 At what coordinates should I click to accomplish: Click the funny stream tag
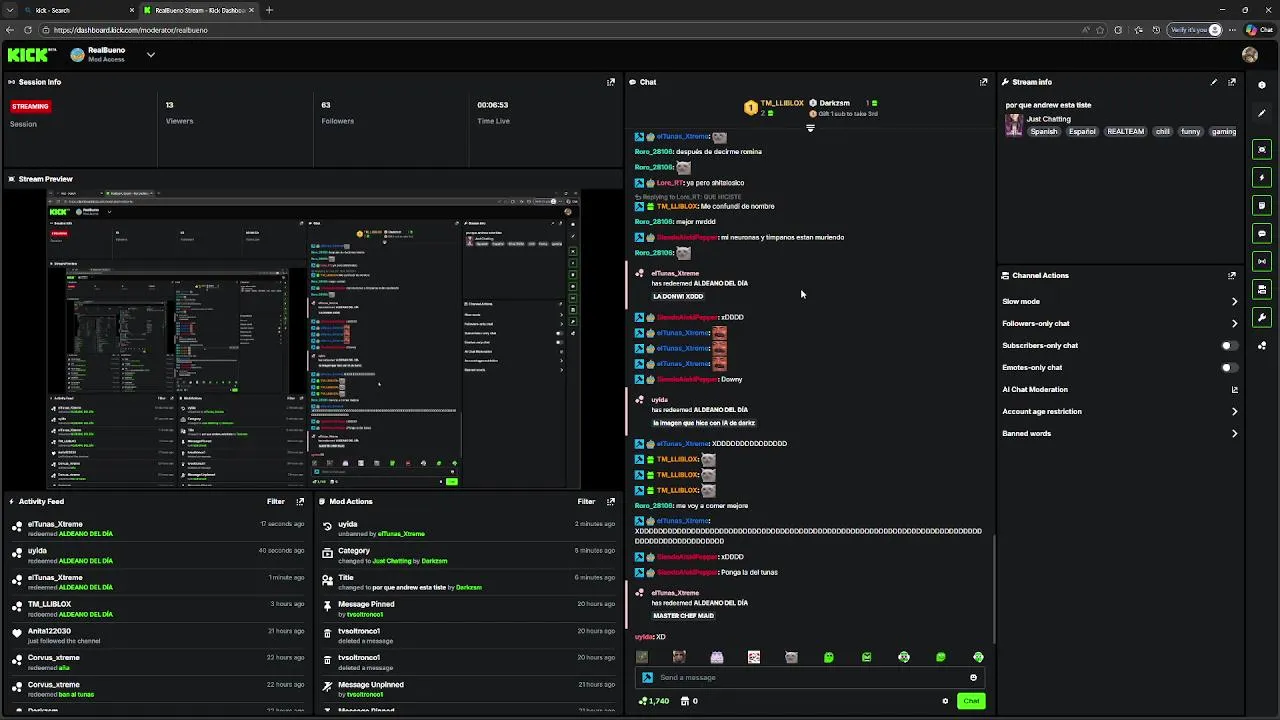point(1190,131)
